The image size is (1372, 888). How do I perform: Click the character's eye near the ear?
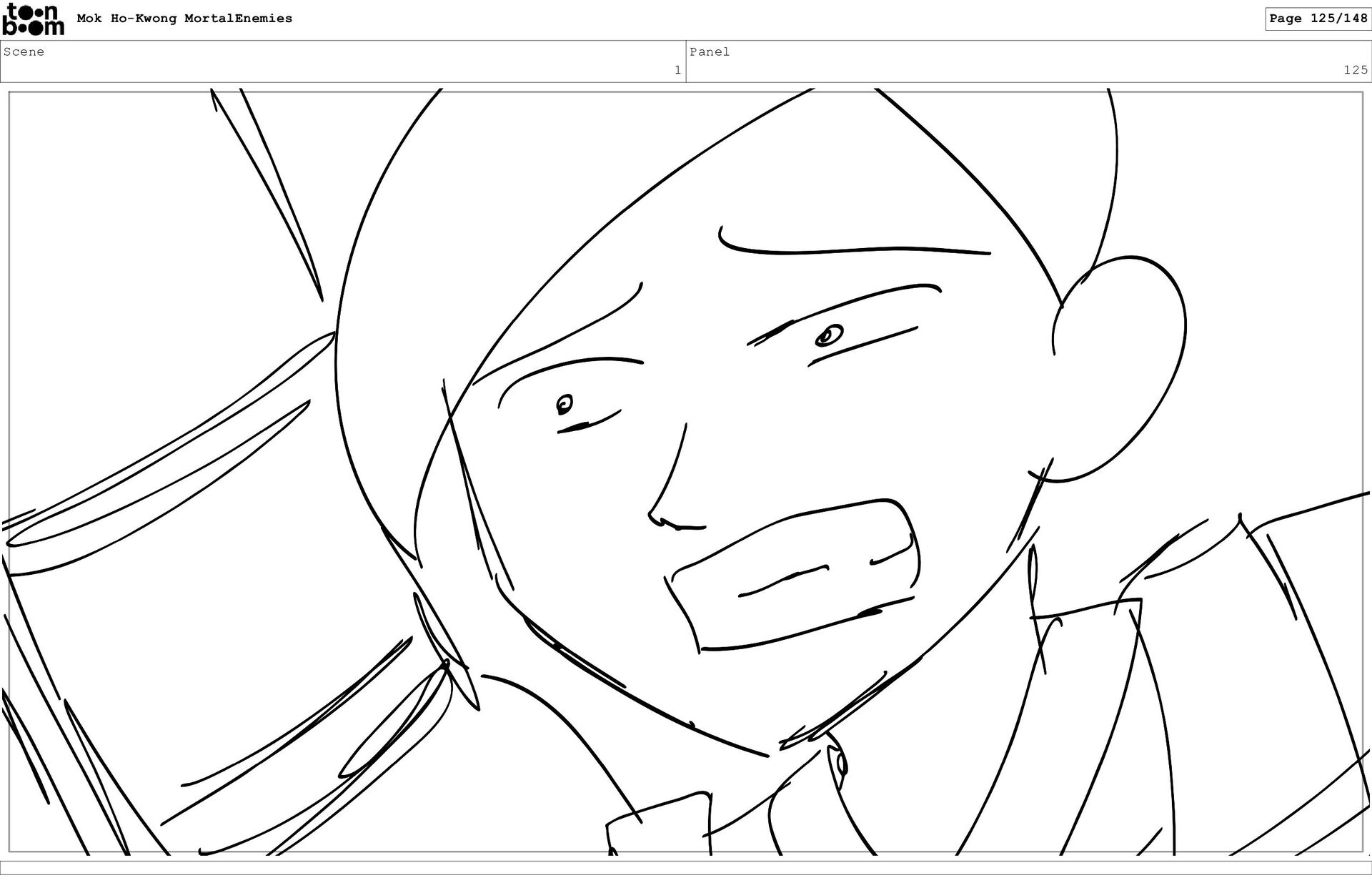(829, 335)
